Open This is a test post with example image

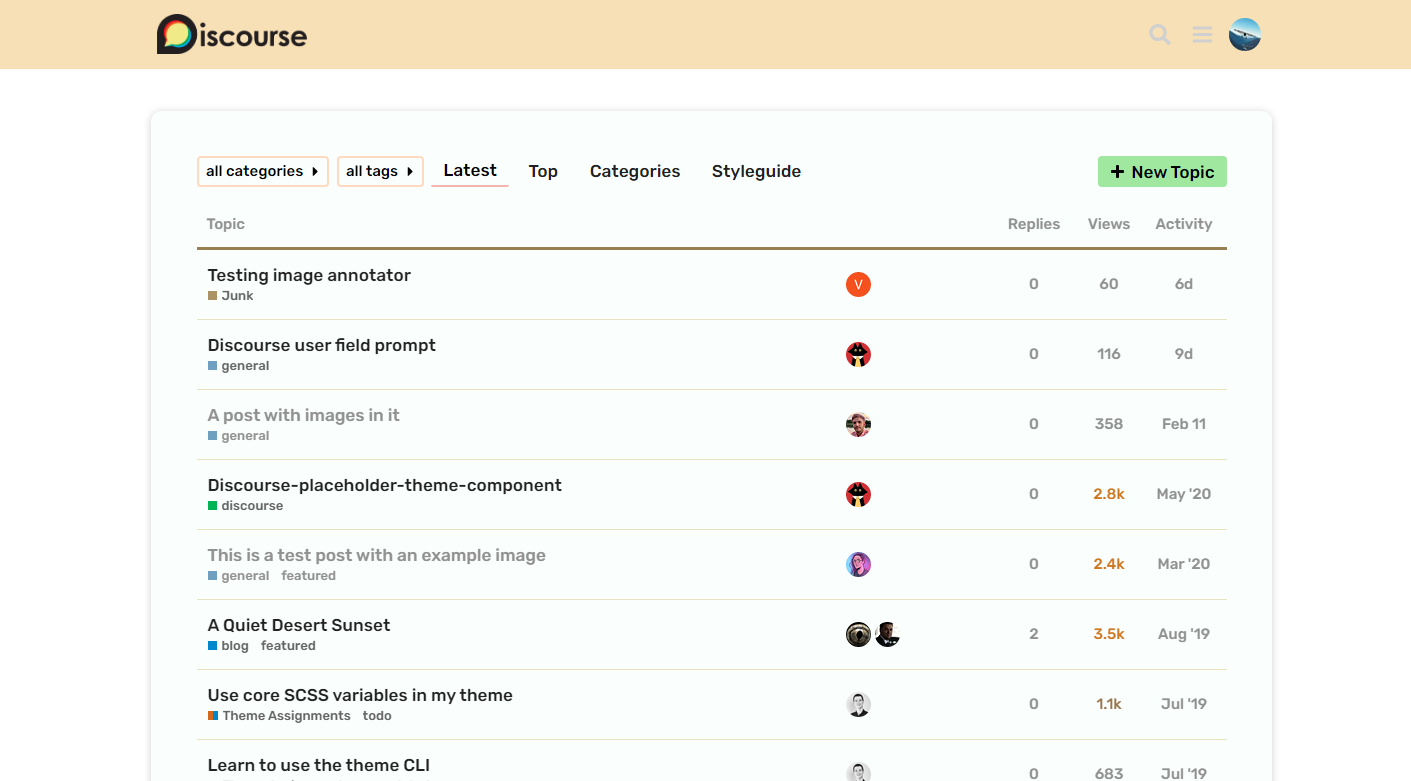click(376, 555)
